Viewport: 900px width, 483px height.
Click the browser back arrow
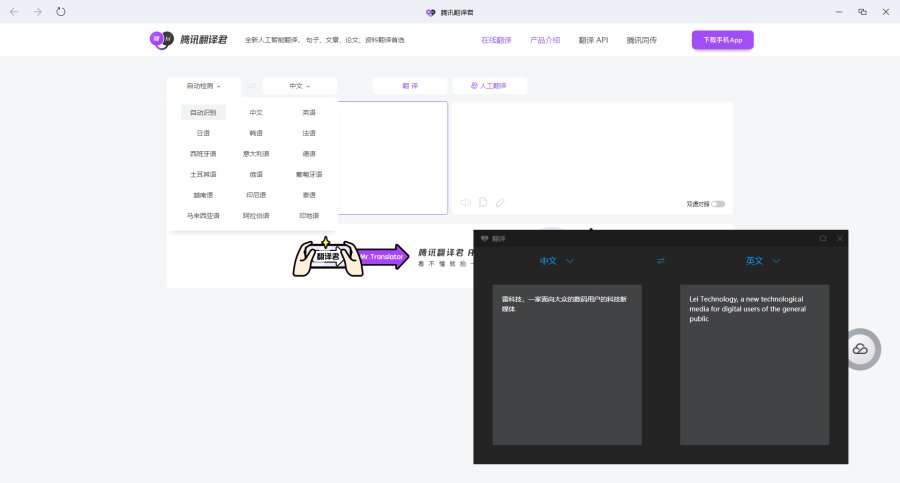14,12
